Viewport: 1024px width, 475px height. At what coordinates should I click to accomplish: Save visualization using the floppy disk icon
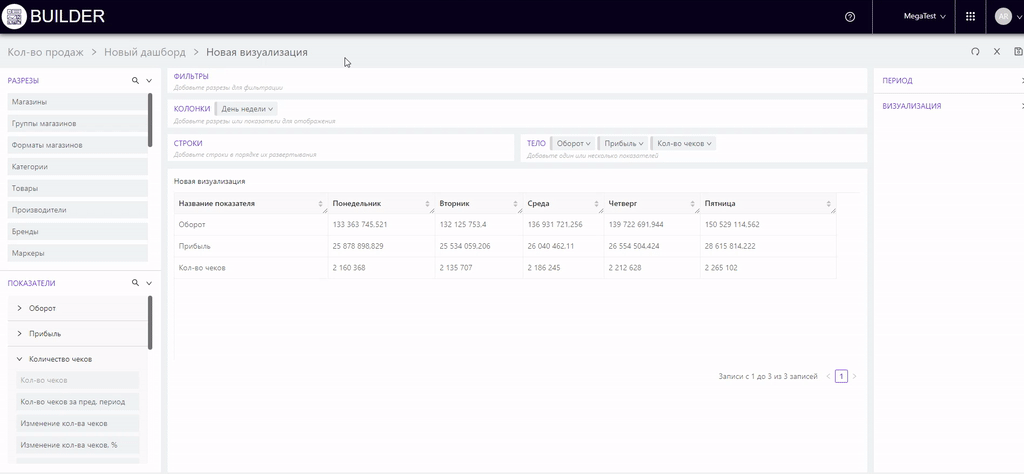[1018, 52]
